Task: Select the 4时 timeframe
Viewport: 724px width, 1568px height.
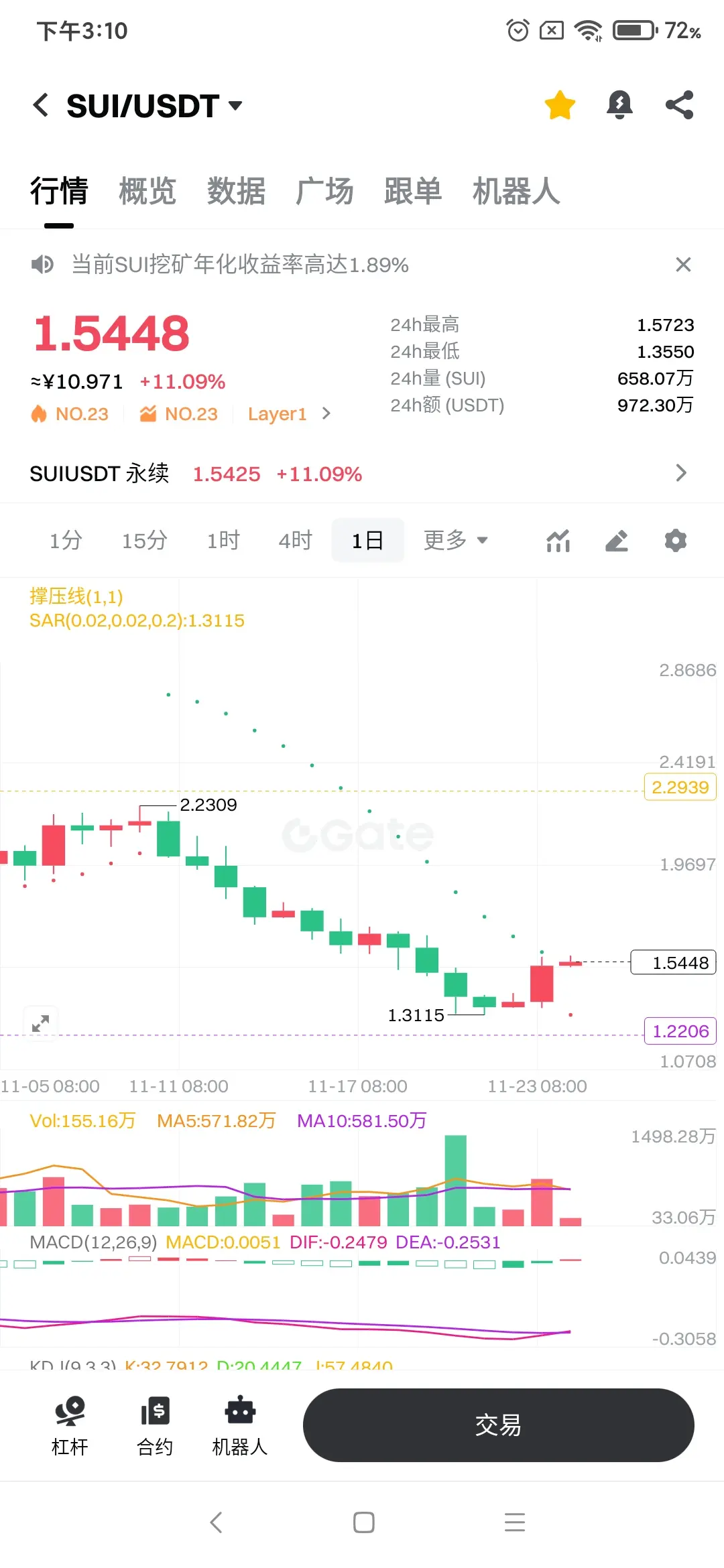Action: tap(296, 540)
